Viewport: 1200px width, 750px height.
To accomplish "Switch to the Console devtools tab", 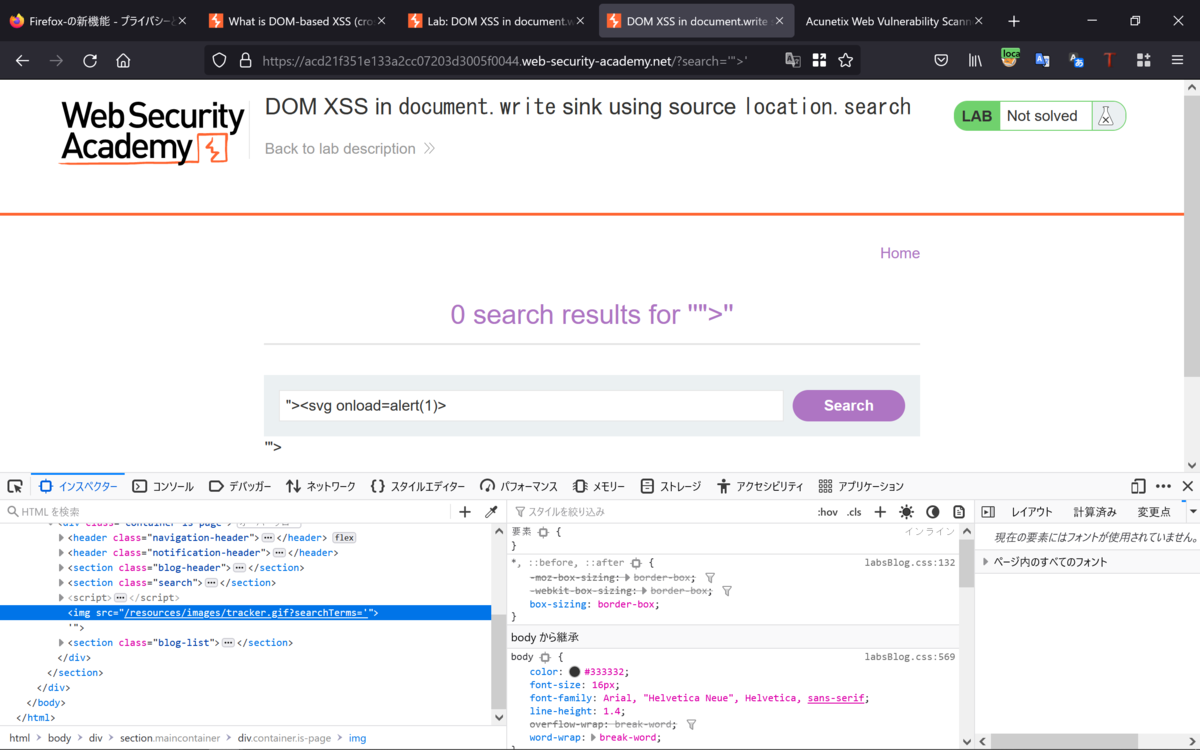I will [163, 486].
